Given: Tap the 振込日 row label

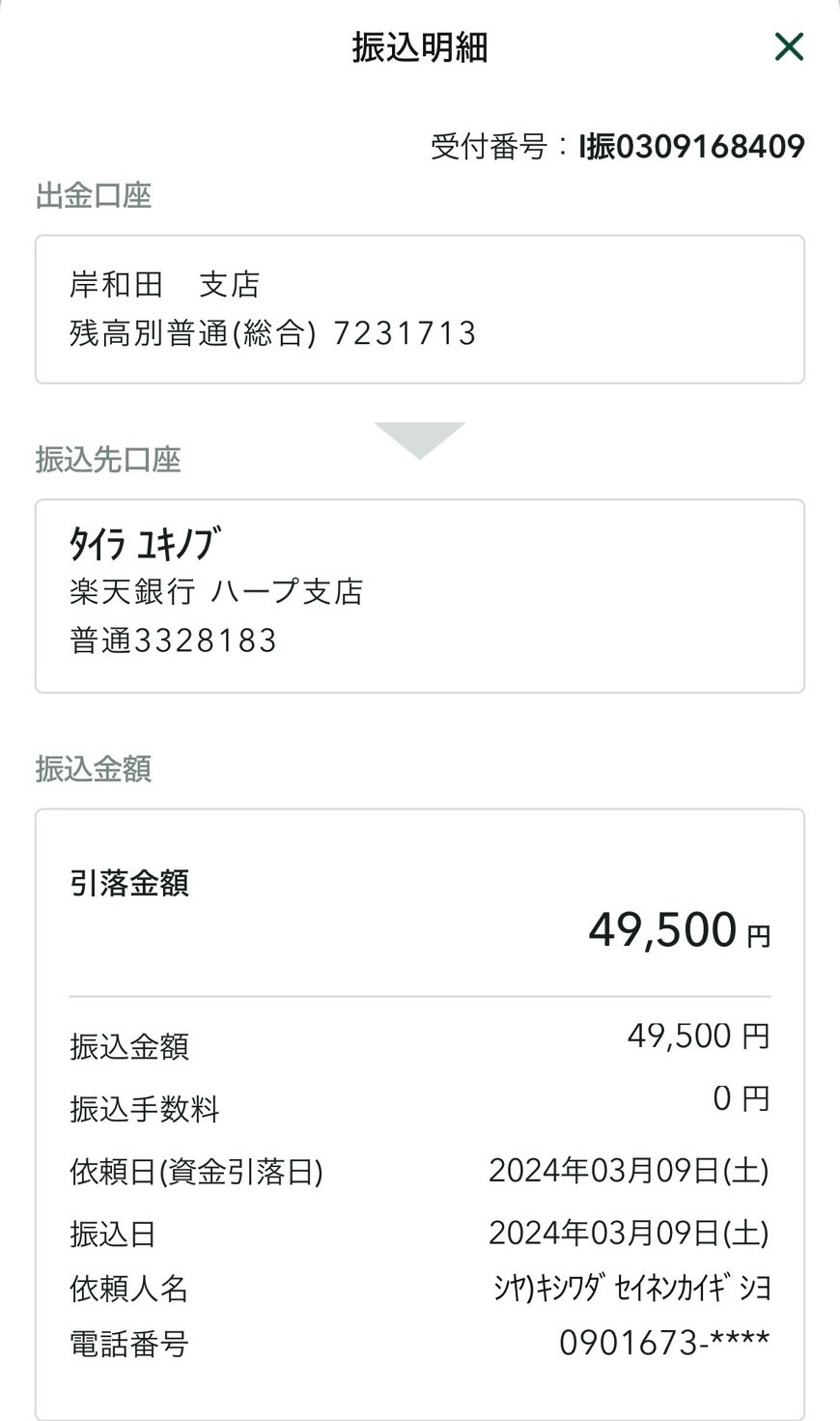Looking at the screenshot, I should [x=113, y=1234].
